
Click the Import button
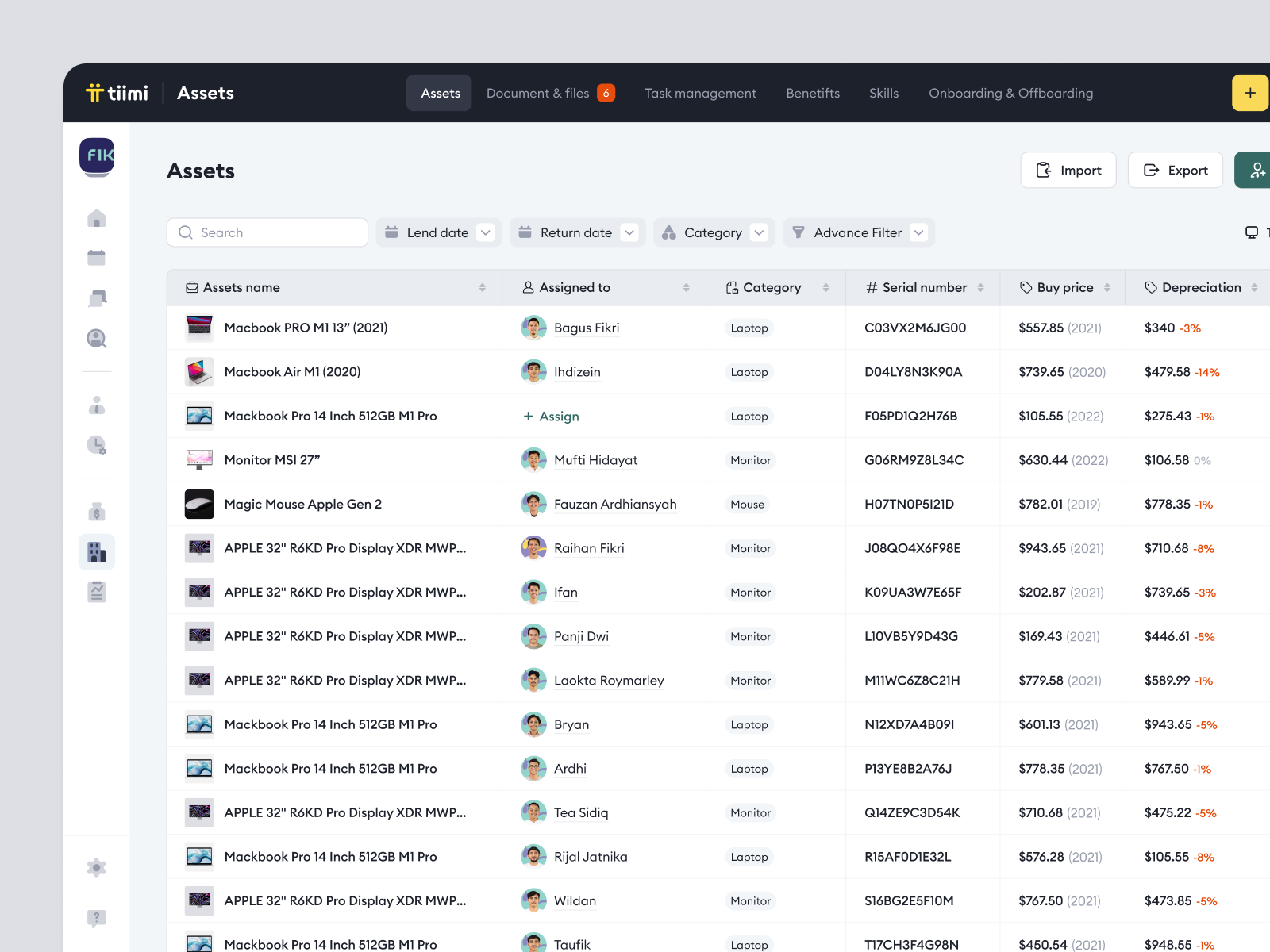coord(1068,170)
